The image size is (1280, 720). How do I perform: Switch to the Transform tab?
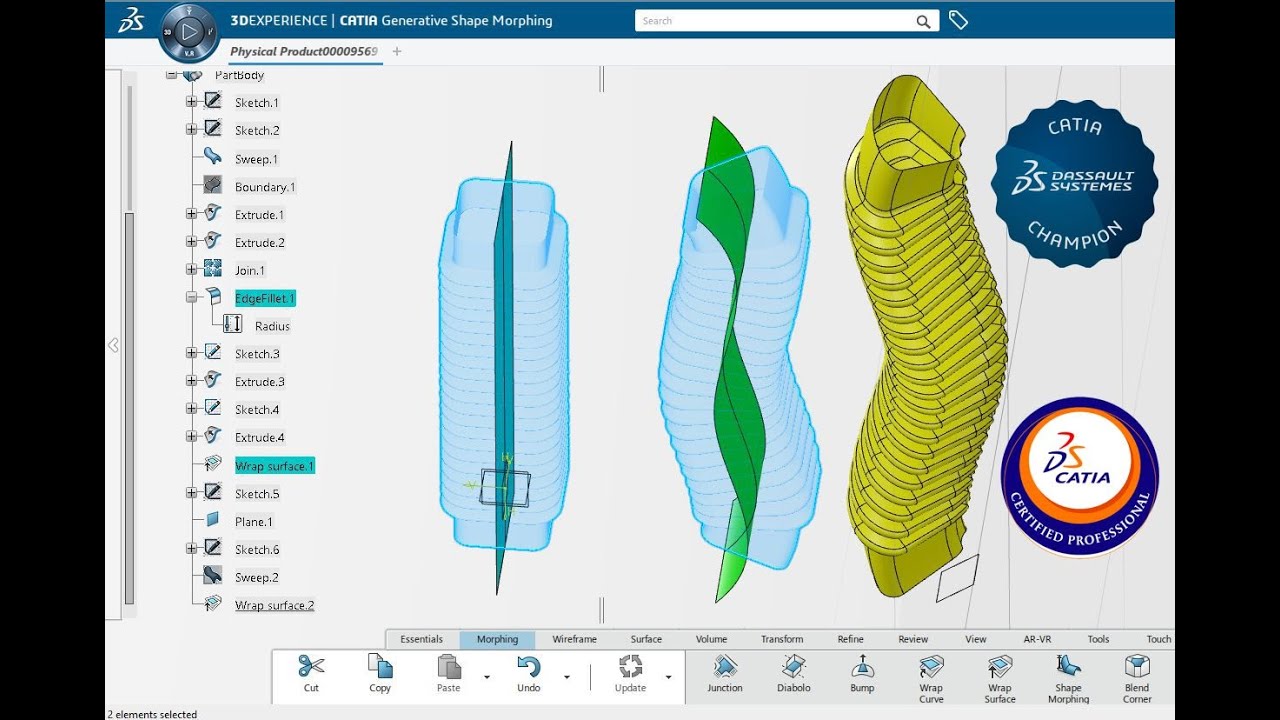coord(782,640)
